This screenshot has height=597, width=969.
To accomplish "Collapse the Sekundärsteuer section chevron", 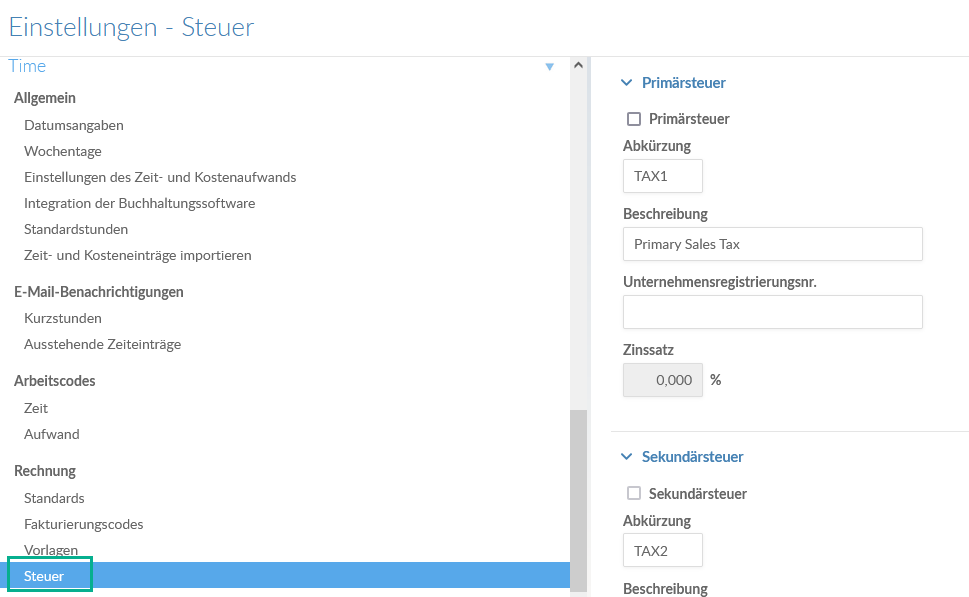I will click(627, 457).
